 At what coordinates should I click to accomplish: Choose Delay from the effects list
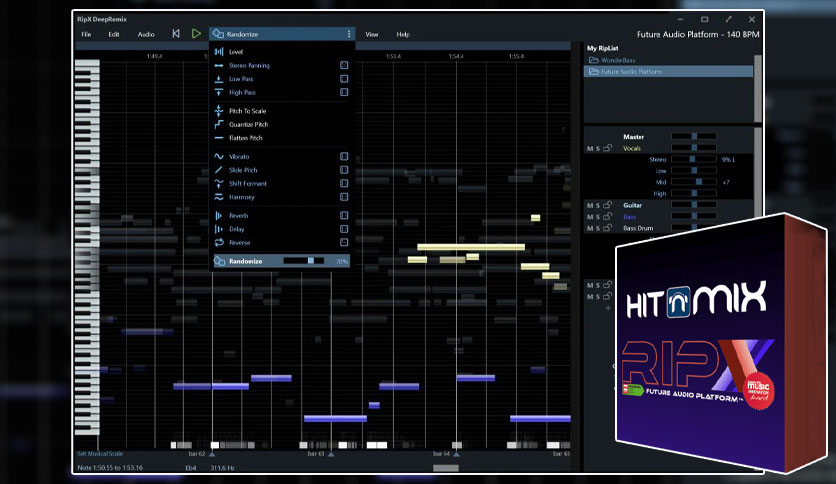[x=236, y=229]
